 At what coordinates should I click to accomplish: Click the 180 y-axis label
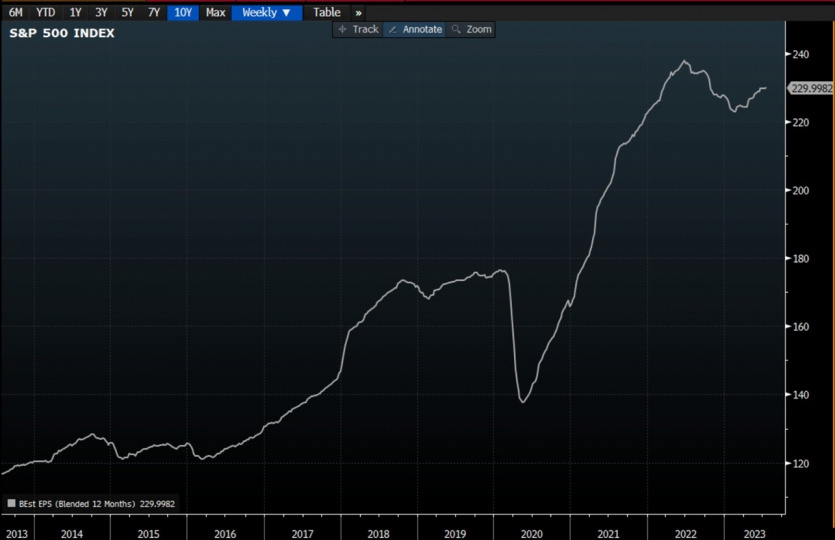click(x=800, y=259)
